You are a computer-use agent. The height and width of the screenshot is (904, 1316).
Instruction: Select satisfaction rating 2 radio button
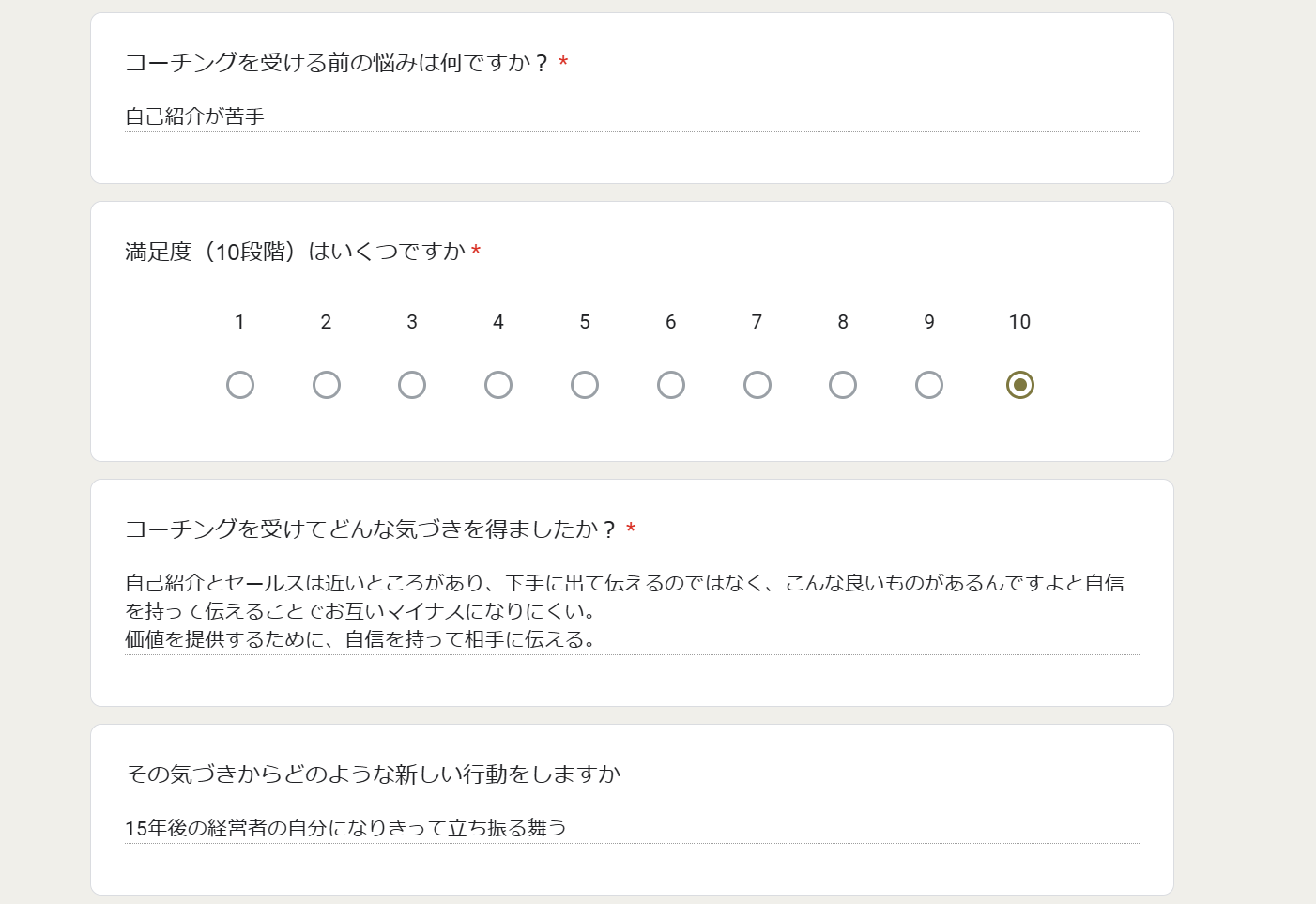[327, 385]
